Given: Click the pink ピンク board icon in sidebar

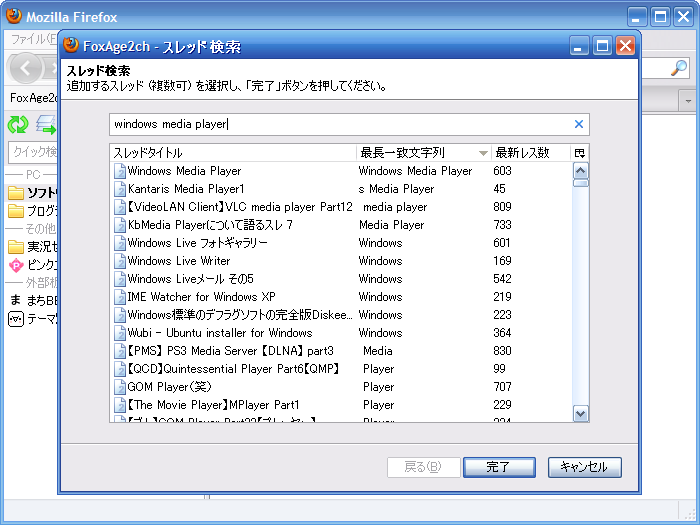Looking at the screenshot, I should click(16, 265).
